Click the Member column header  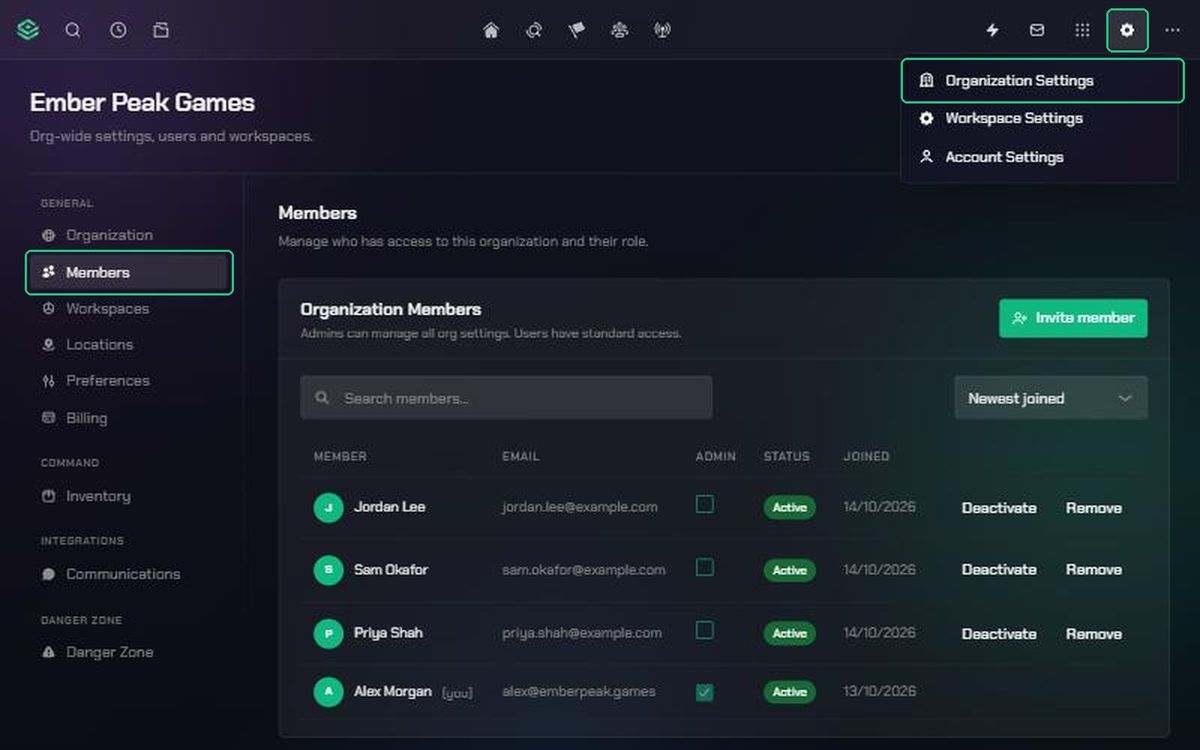[340, 456]
